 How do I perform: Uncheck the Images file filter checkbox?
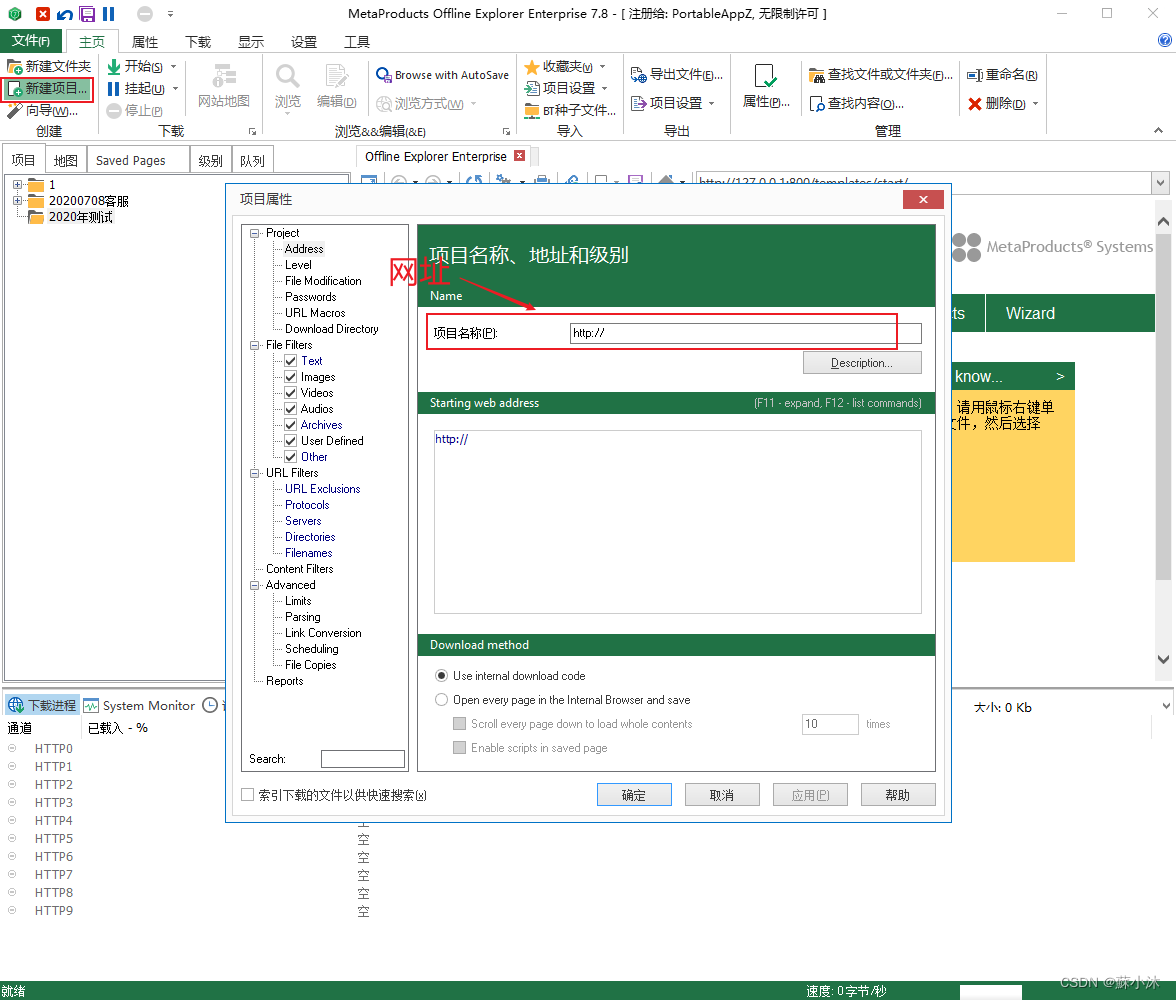[291, 377]
